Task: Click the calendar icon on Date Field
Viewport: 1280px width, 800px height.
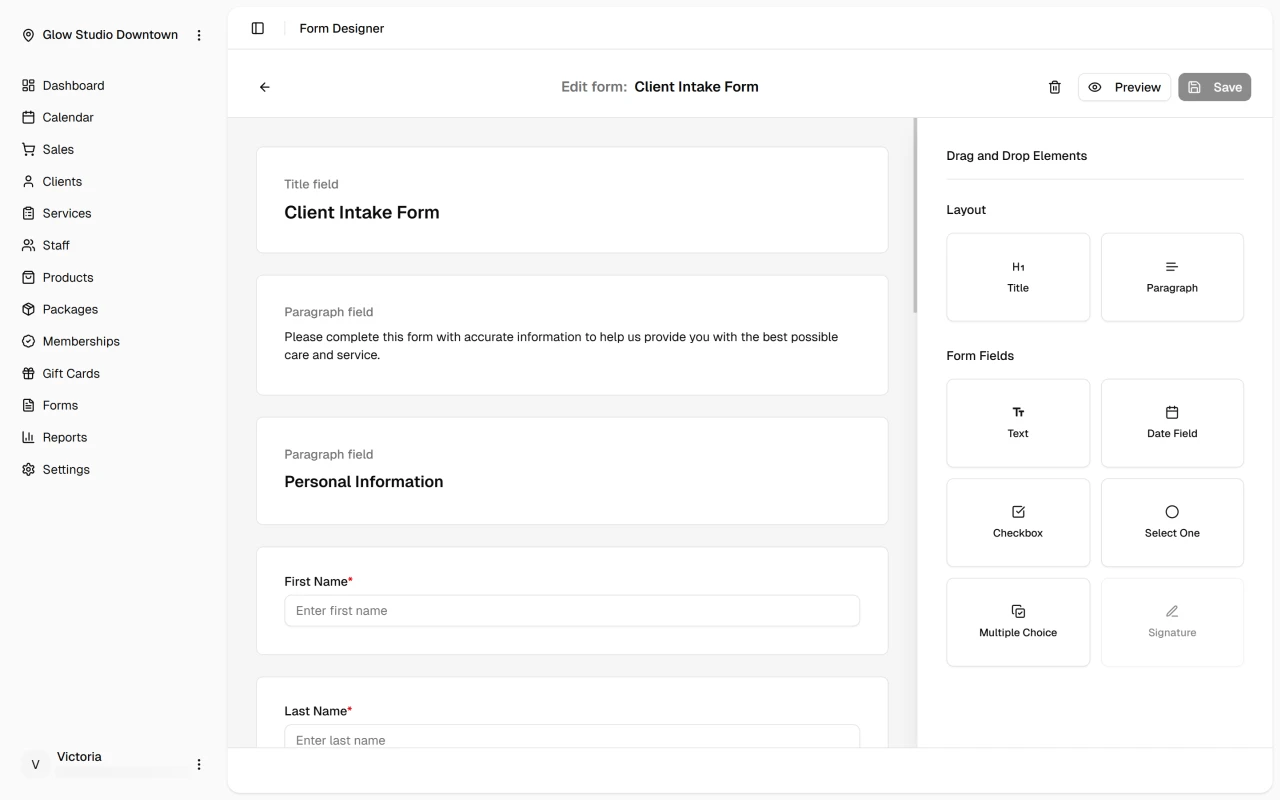Action: tap(1172, 412)
